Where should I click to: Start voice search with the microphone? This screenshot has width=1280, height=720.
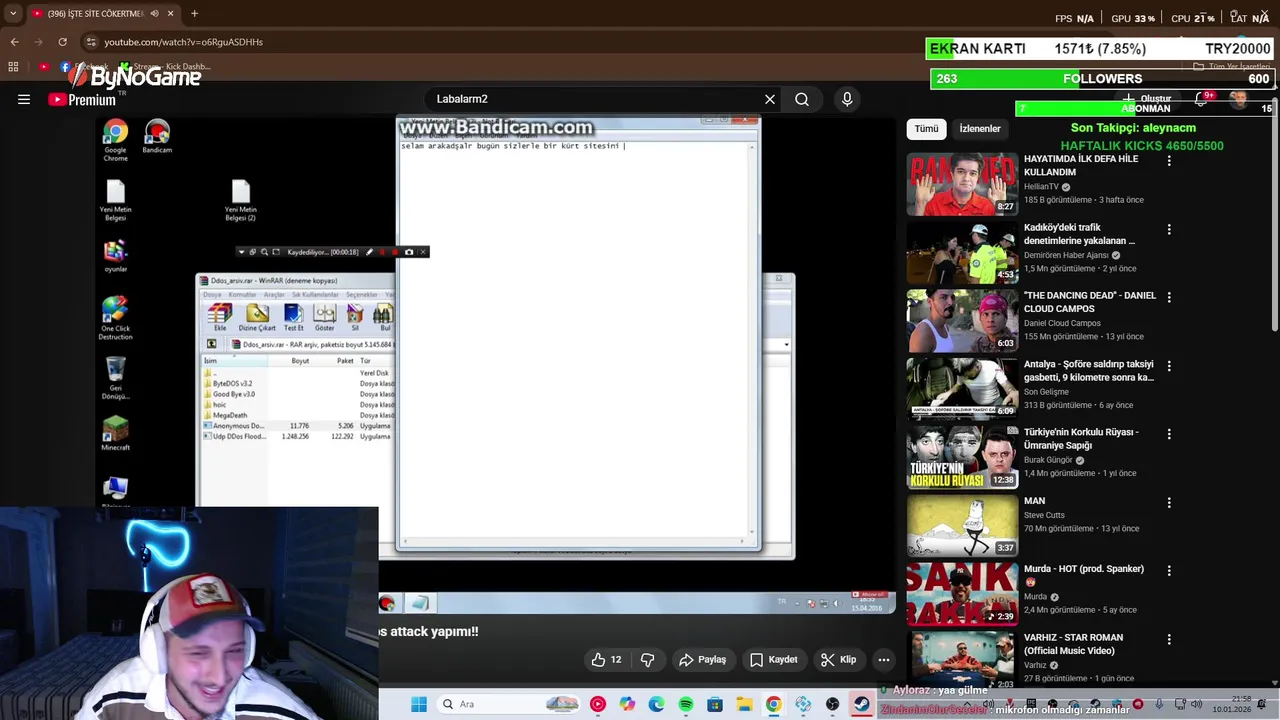[x=847, y=99]
